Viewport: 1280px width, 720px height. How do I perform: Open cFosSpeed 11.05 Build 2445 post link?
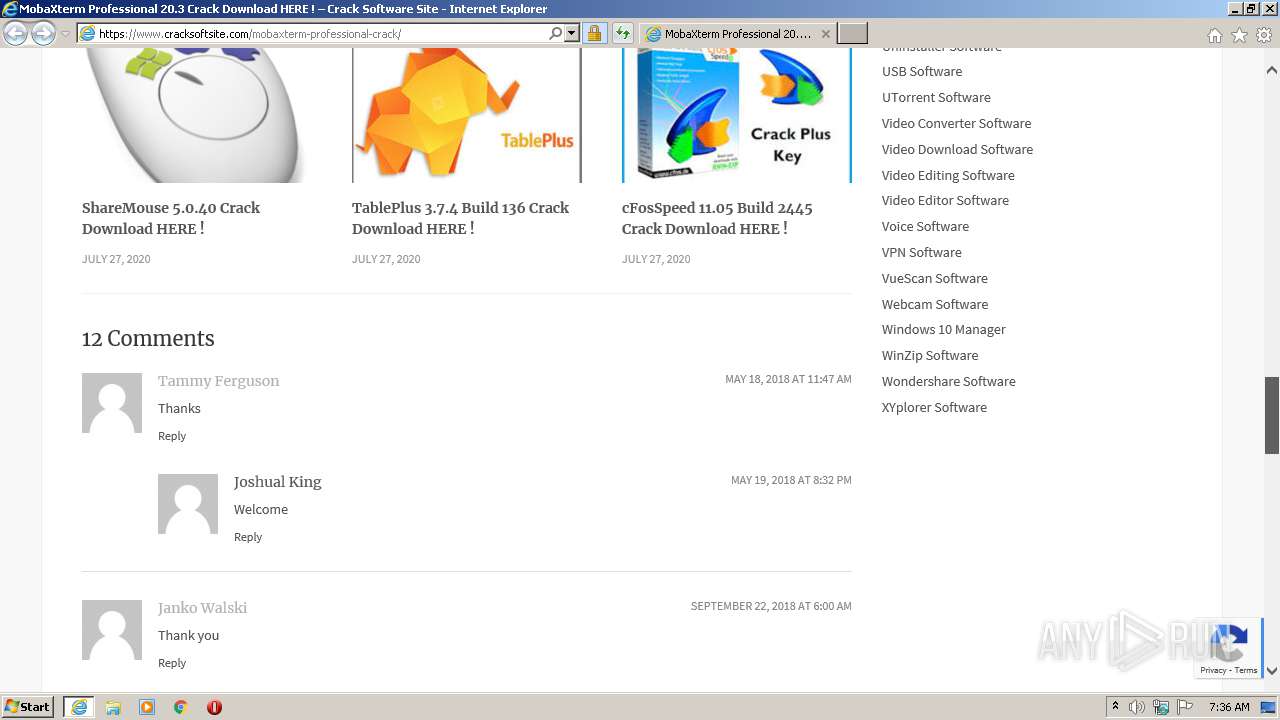(x=717, y=218)
